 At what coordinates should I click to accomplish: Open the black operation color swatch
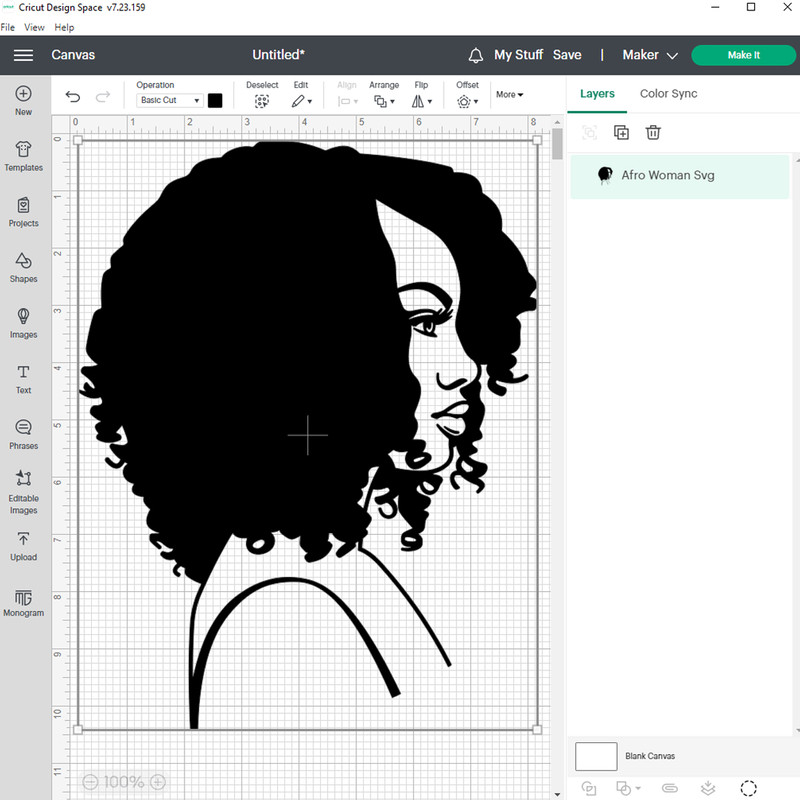(215, 101)
